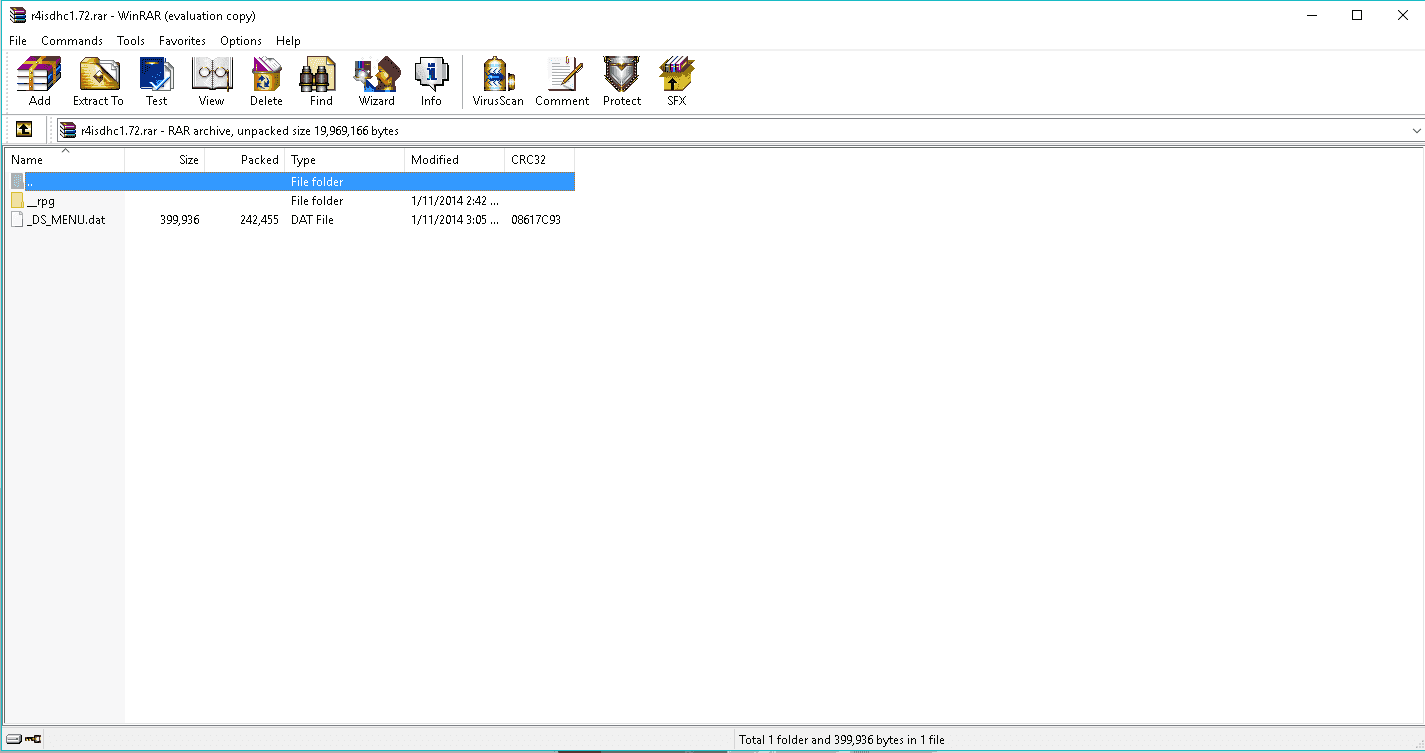The image size is (1425, 753).
Task: Sort by the Modified column header
Action: 455,160
